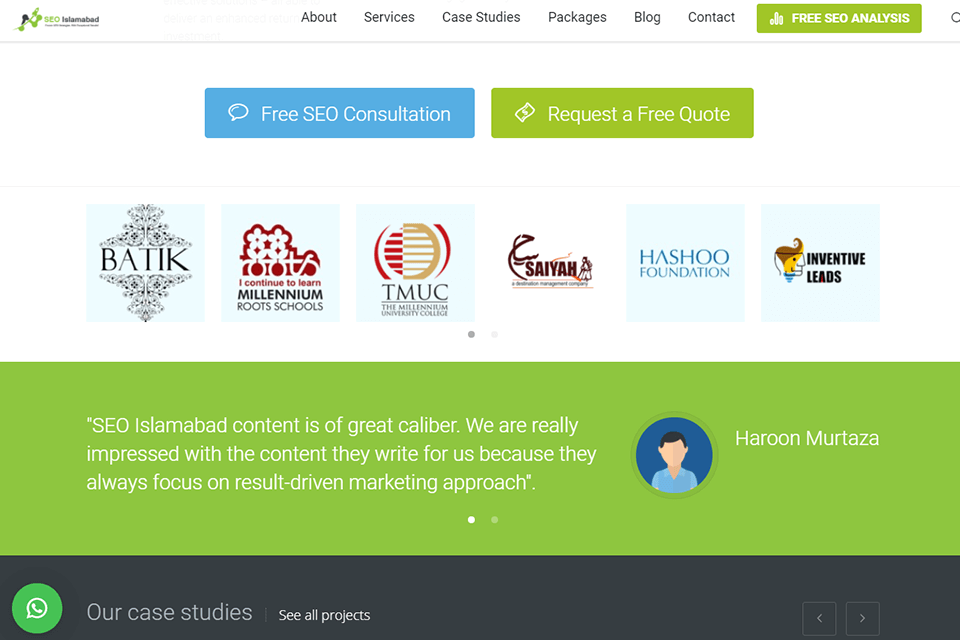Select the Saiyah client logo
This screenshot has width=960, height=640.
(550, 263)
